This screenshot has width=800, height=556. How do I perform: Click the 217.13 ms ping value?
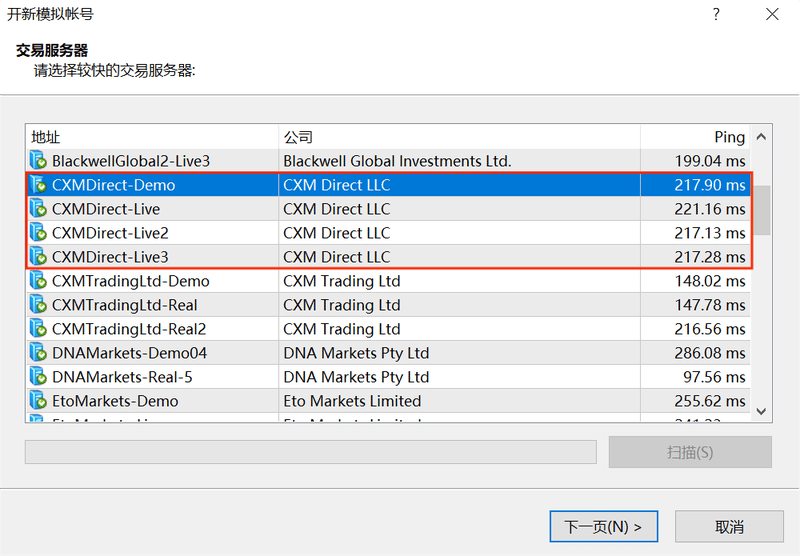click(x=710, y=233)
